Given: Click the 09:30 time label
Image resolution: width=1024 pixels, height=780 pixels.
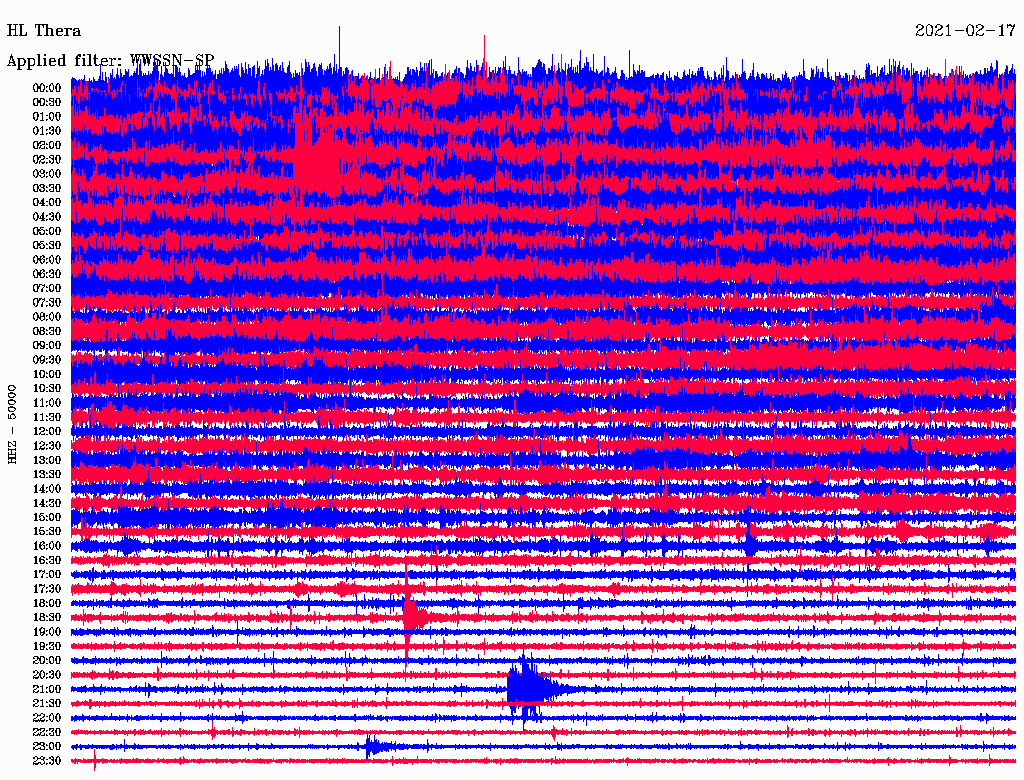Looking at the screenshot, I should click(x=47, y=360).
